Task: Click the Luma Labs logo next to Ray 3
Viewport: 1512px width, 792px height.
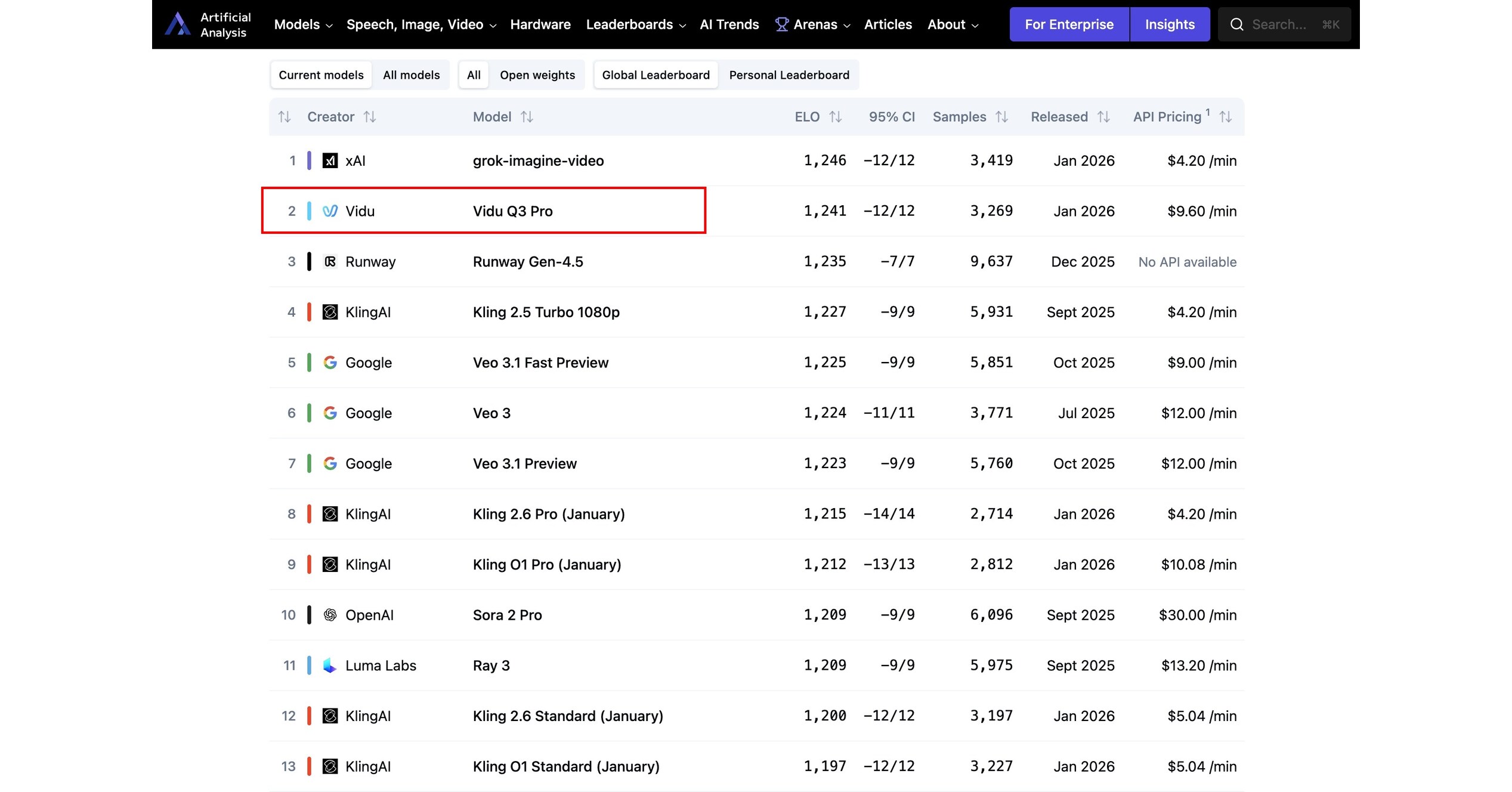Action: 330,665
